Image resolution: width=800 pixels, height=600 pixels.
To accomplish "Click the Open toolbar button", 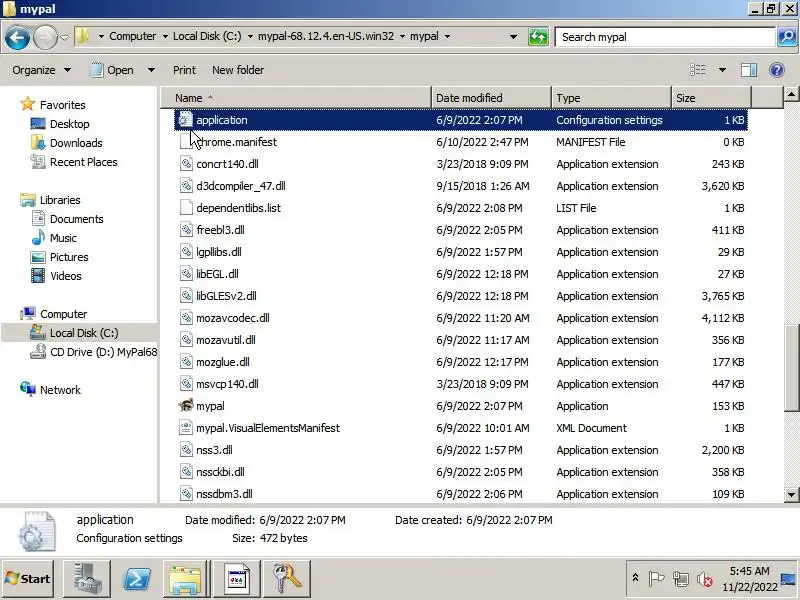I will coord(112,70).
